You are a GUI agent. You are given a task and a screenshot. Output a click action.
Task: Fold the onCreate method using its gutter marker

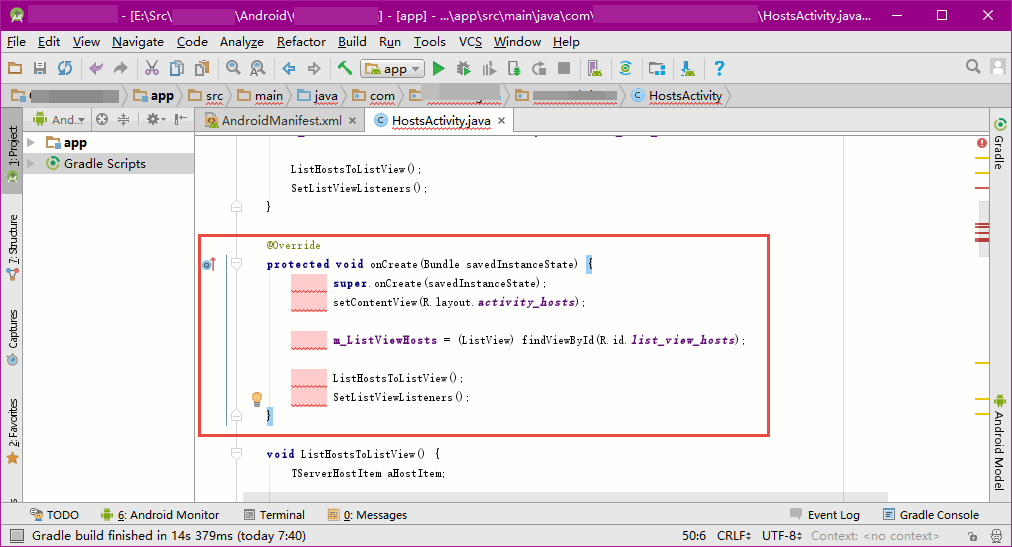point(236,263)
